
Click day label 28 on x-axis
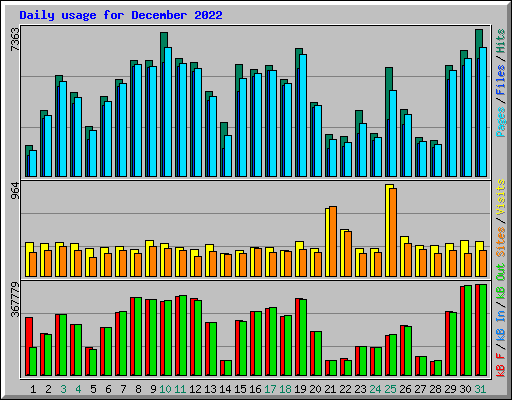point(435,389)
